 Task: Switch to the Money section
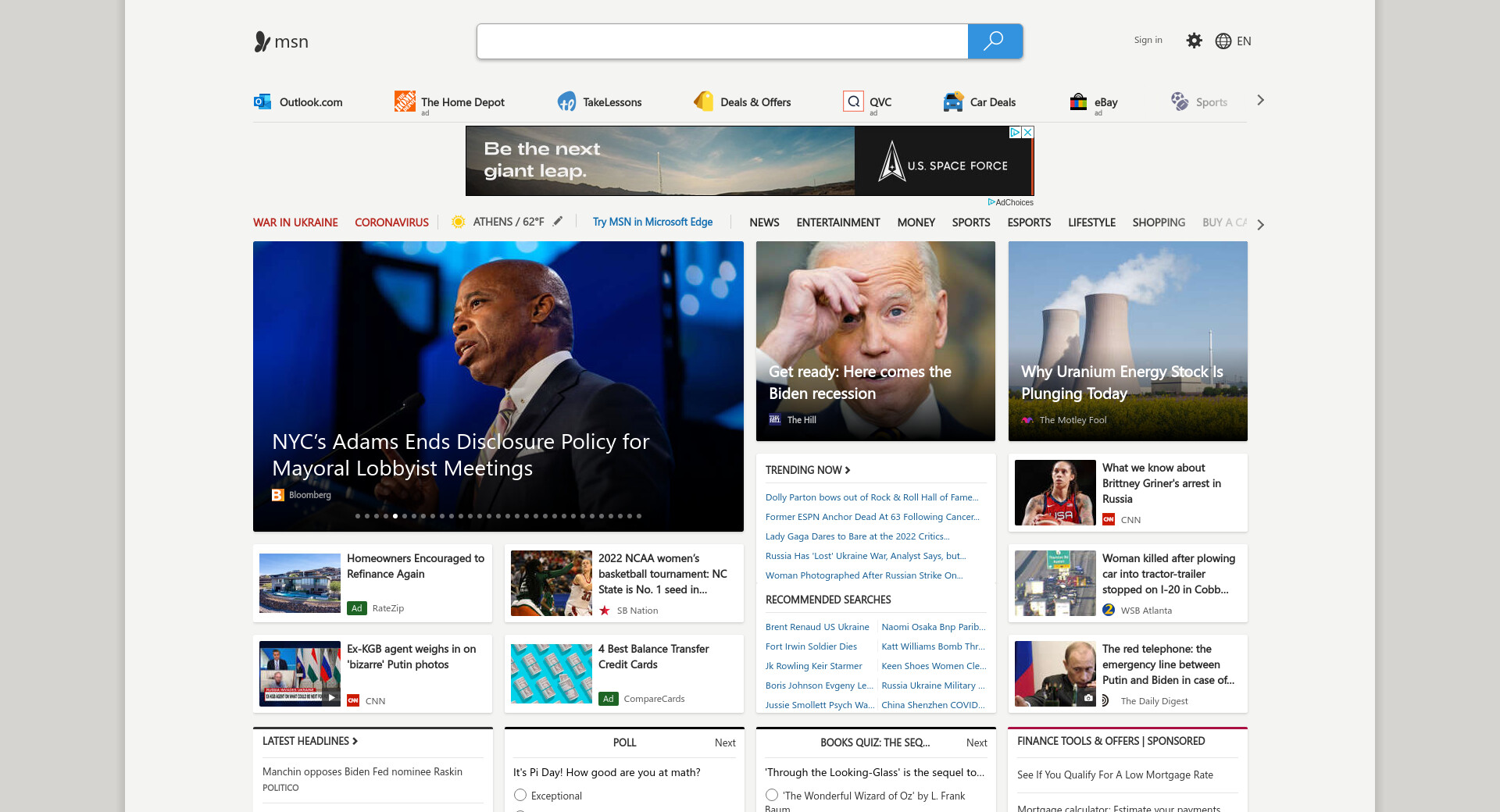(916, 223)
